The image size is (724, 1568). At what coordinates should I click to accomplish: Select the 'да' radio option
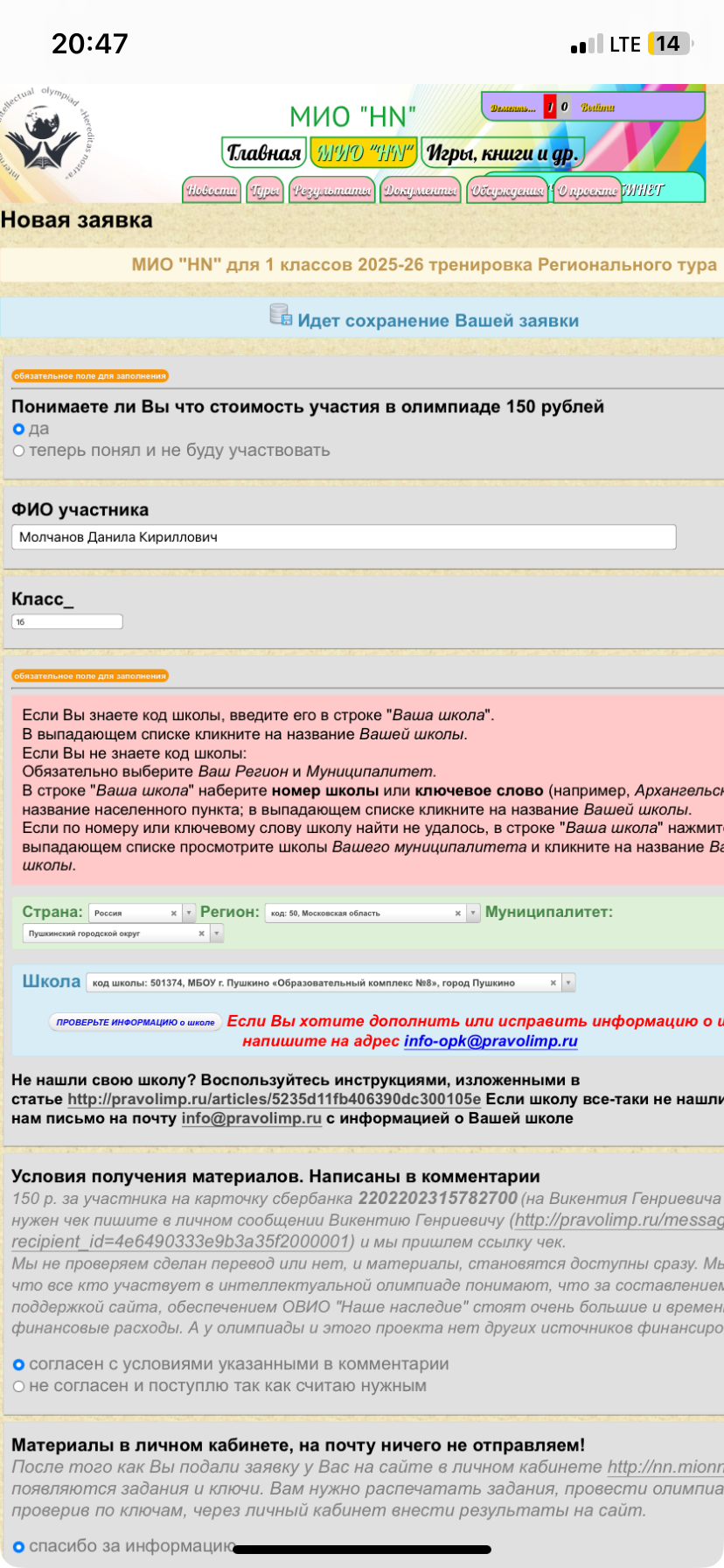pos(18,429)
